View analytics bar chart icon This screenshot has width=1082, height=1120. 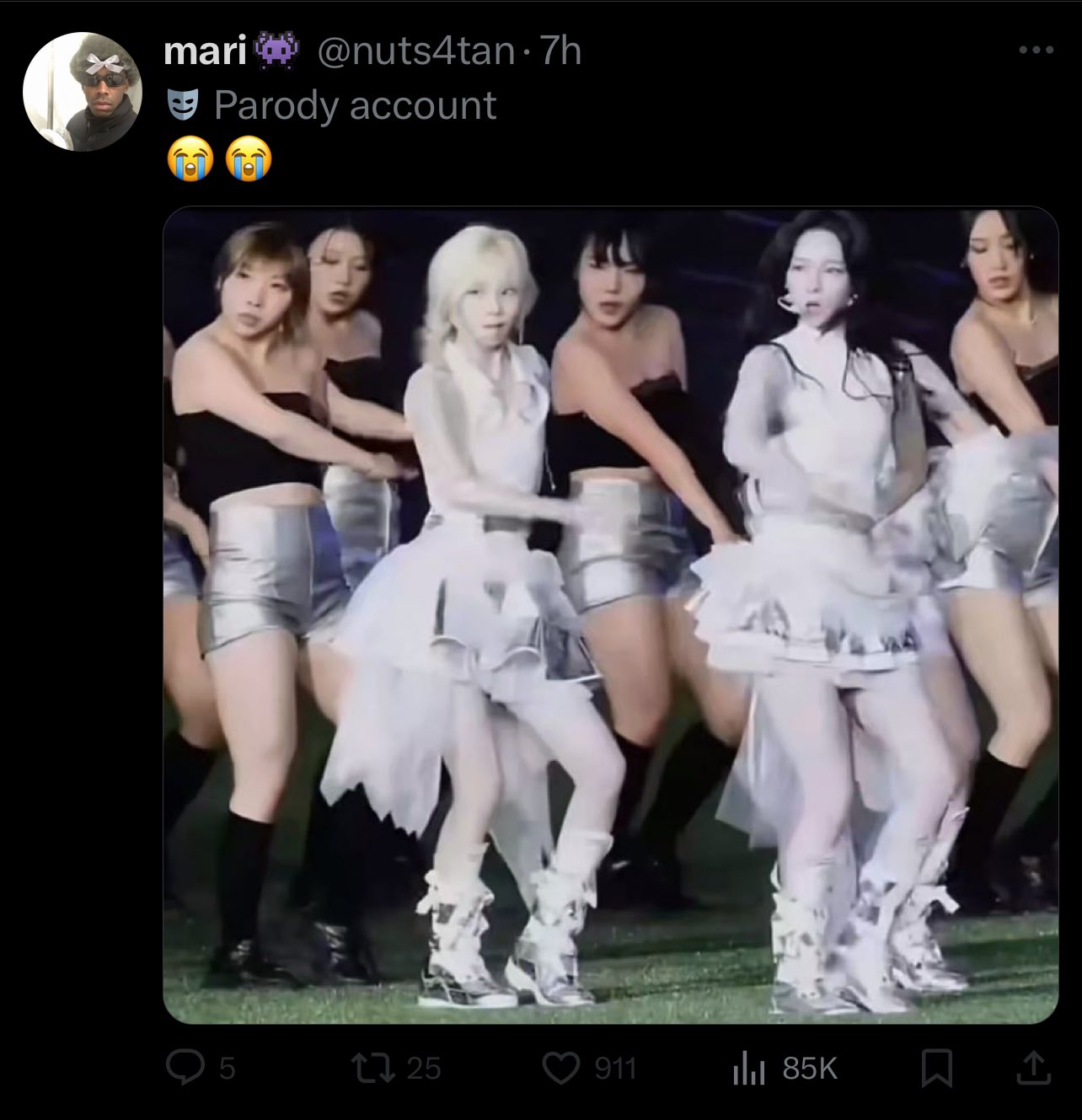pyautogui.click(x=748, y=1069)
